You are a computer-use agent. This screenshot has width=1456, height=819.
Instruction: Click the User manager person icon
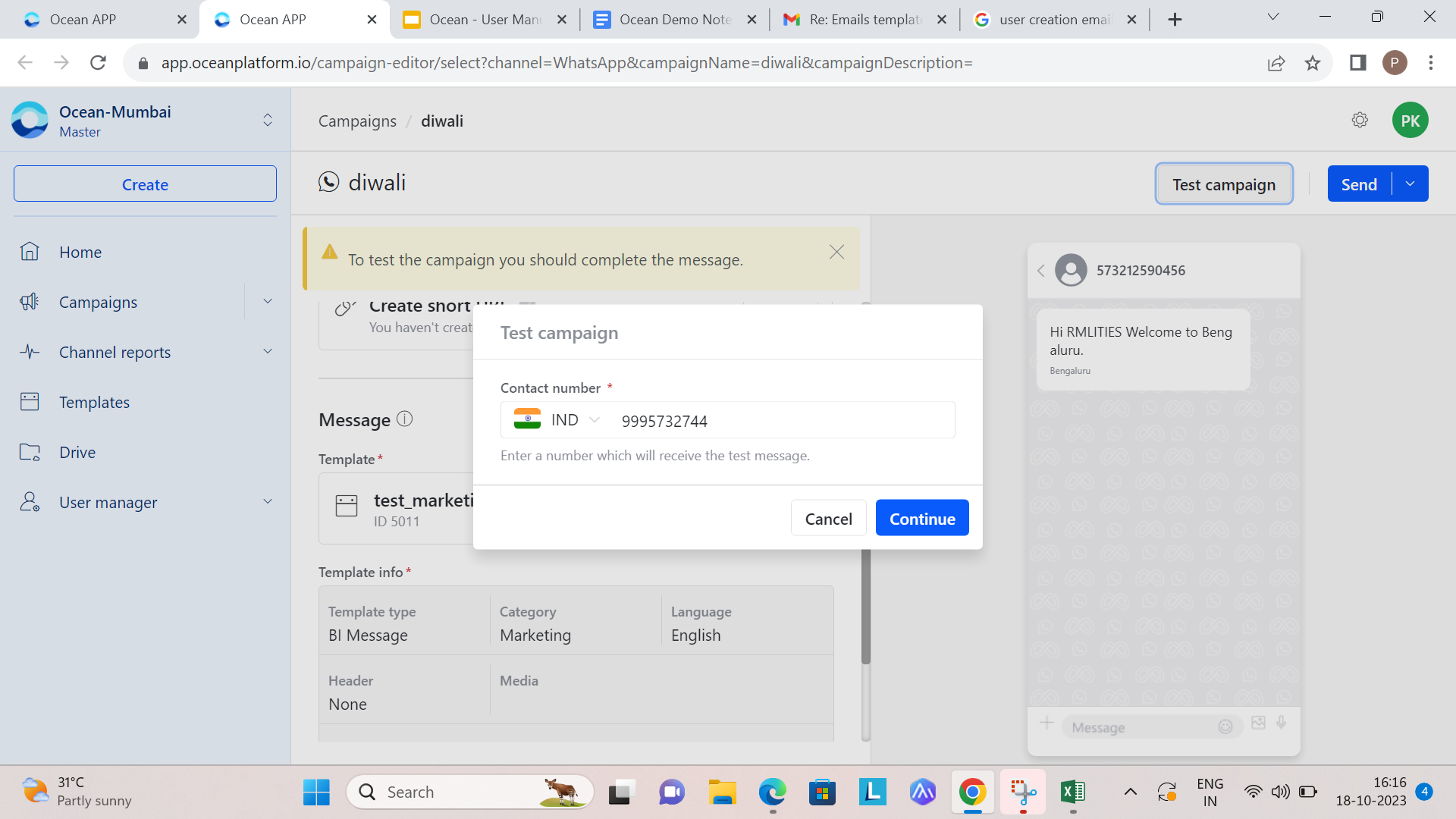(x=30, y=502)
